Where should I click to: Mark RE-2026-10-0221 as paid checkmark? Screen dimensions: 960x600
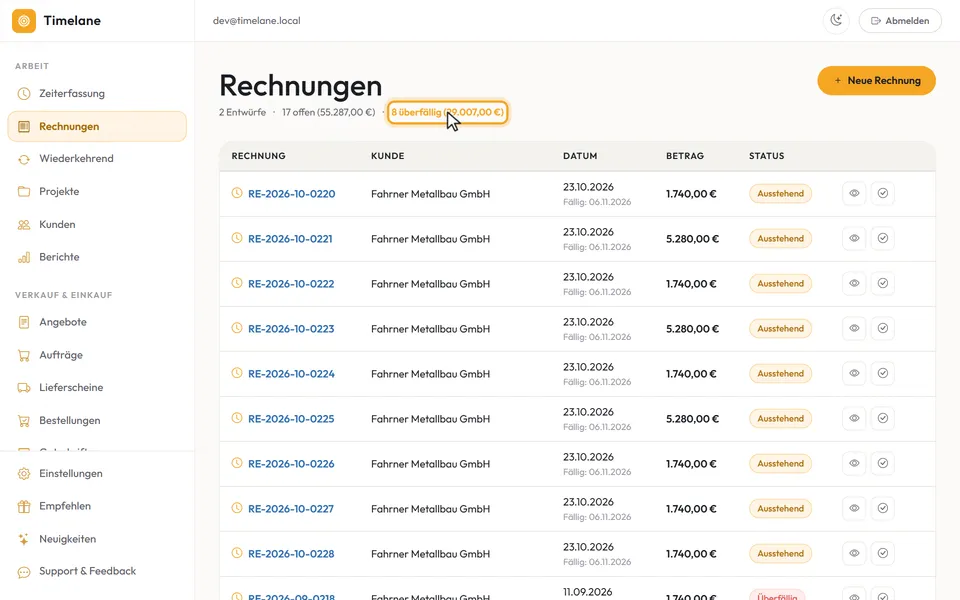883,238
